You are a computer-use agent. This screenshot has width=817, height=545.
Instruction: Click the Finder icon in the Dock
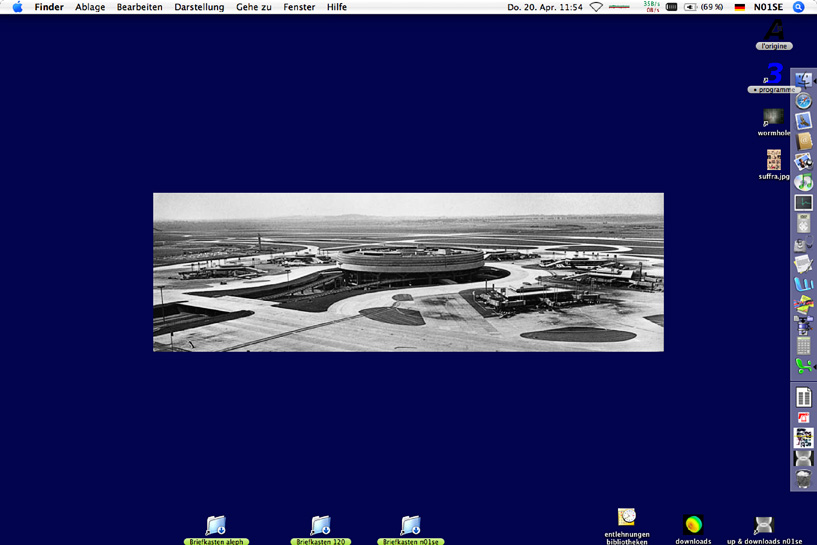click(x=803, y=80)
